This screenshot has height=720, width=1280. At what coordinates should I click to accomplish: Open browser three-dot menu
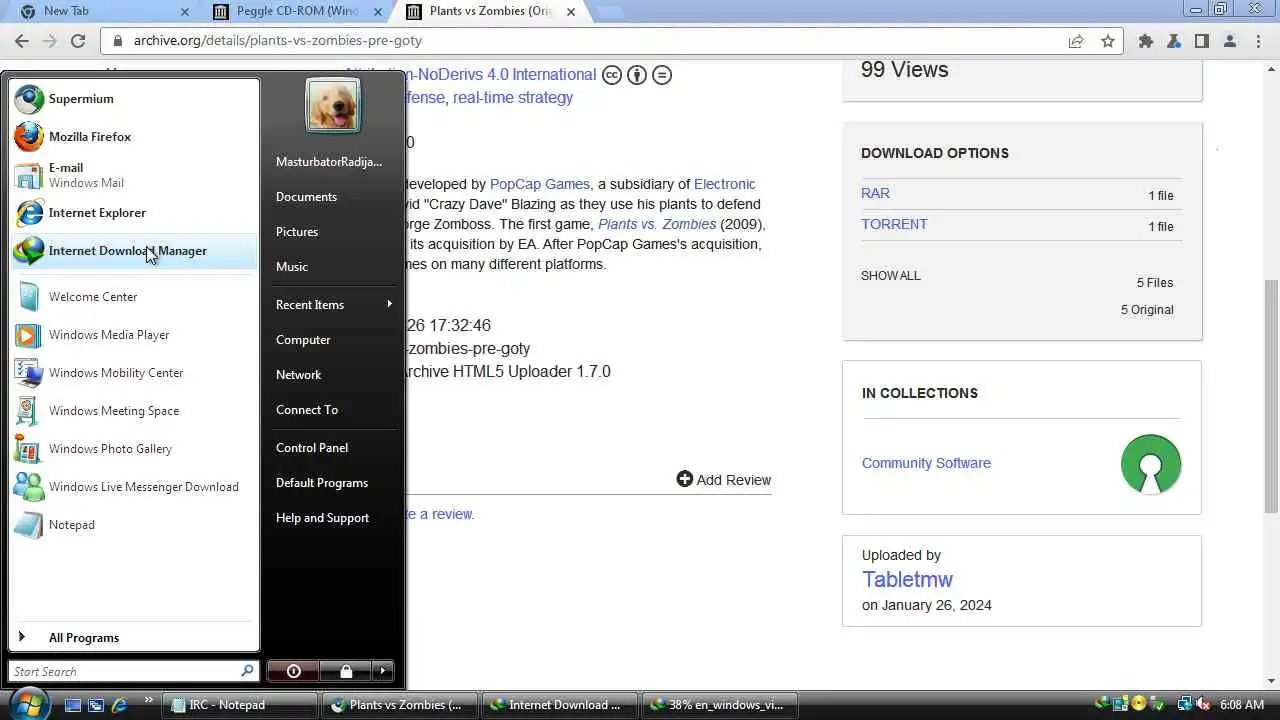coord(1258,41)
